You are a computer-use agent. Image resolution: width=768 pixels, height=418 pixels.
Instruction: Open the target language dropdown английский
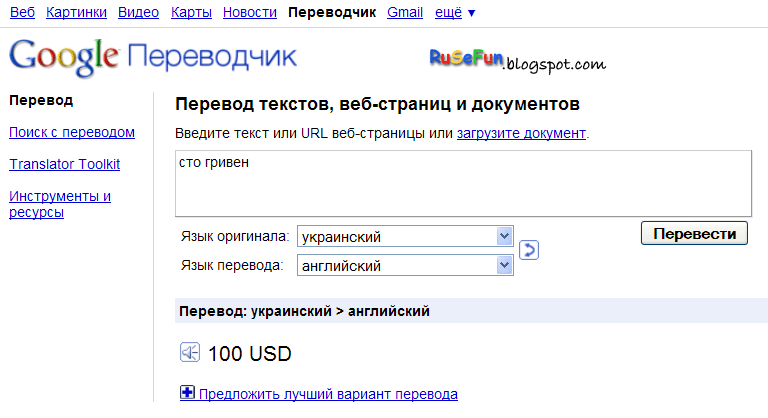pyautogui.click(x=405, y=266)
